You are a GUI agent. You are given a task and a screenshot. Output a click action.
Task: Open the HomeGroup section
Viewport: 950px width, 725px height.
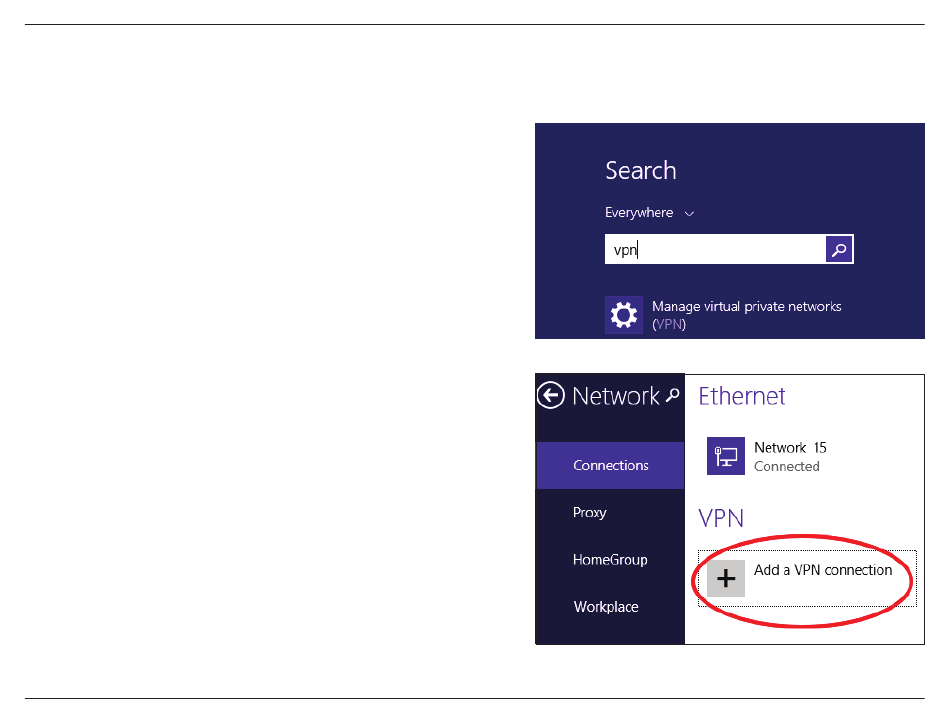(610, 560)
